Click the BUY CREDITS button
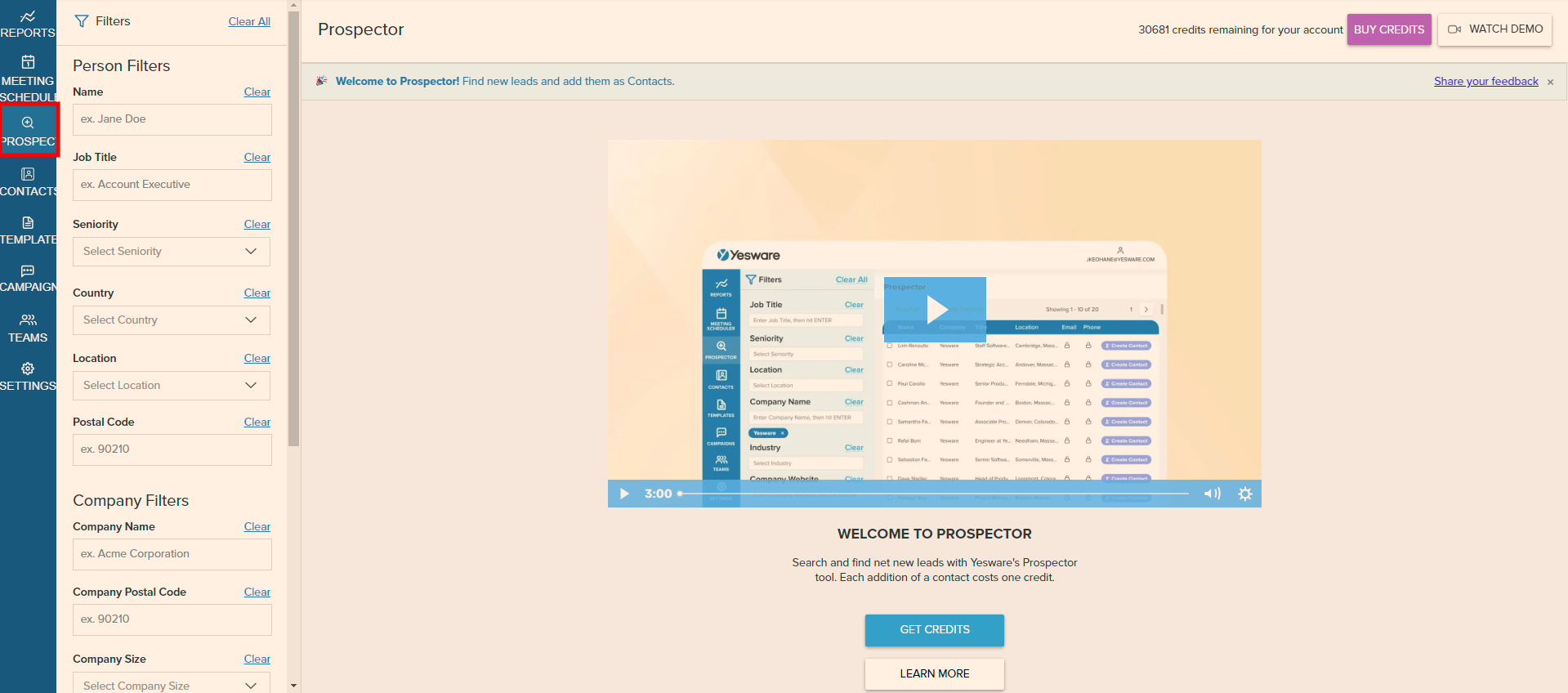Image resolution: width=1568 pixels, height=693 pixels. point(1389,29)
